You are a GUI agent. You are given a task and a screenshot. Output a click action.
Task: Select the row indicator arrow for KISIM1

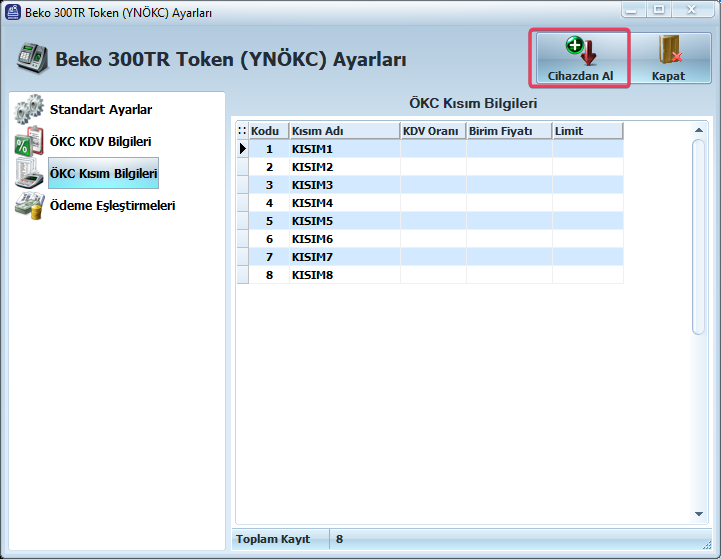click(x=242, y=149)
